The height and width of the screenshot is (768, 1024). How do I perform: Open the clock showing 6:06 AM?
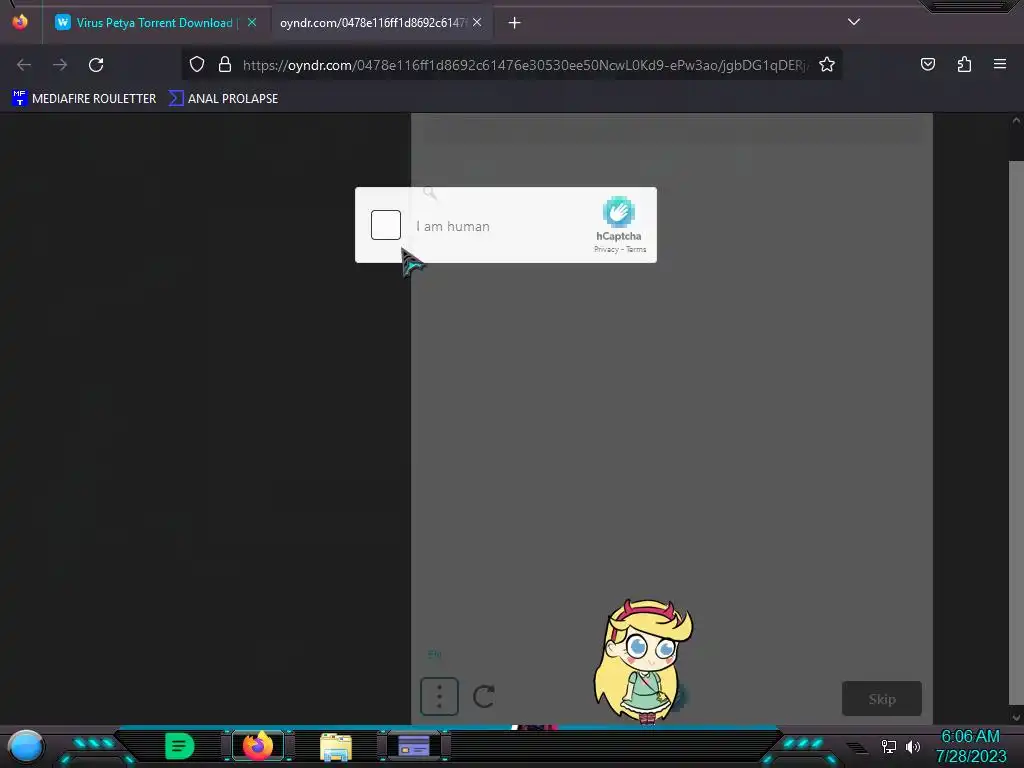tap(970, 737)
